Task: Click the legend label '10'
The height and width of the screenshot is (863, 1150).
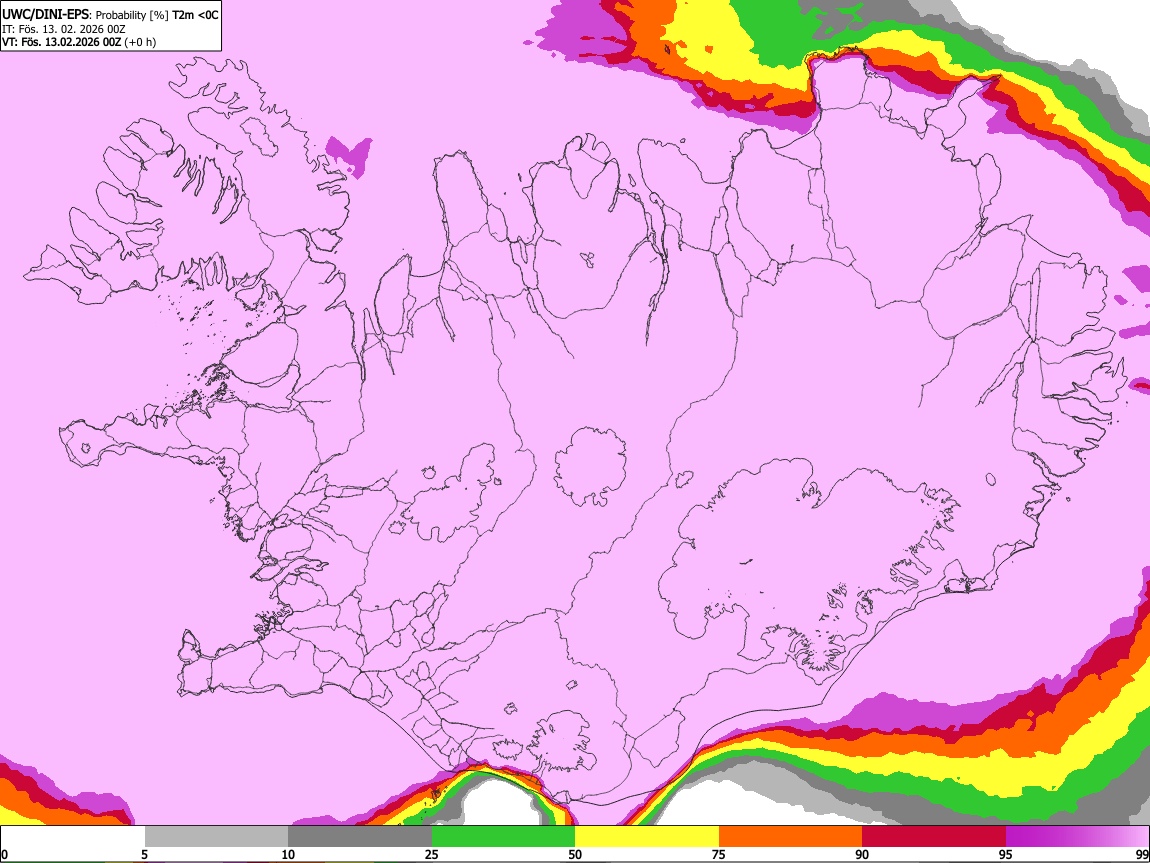Action: [x=288, y=855]
